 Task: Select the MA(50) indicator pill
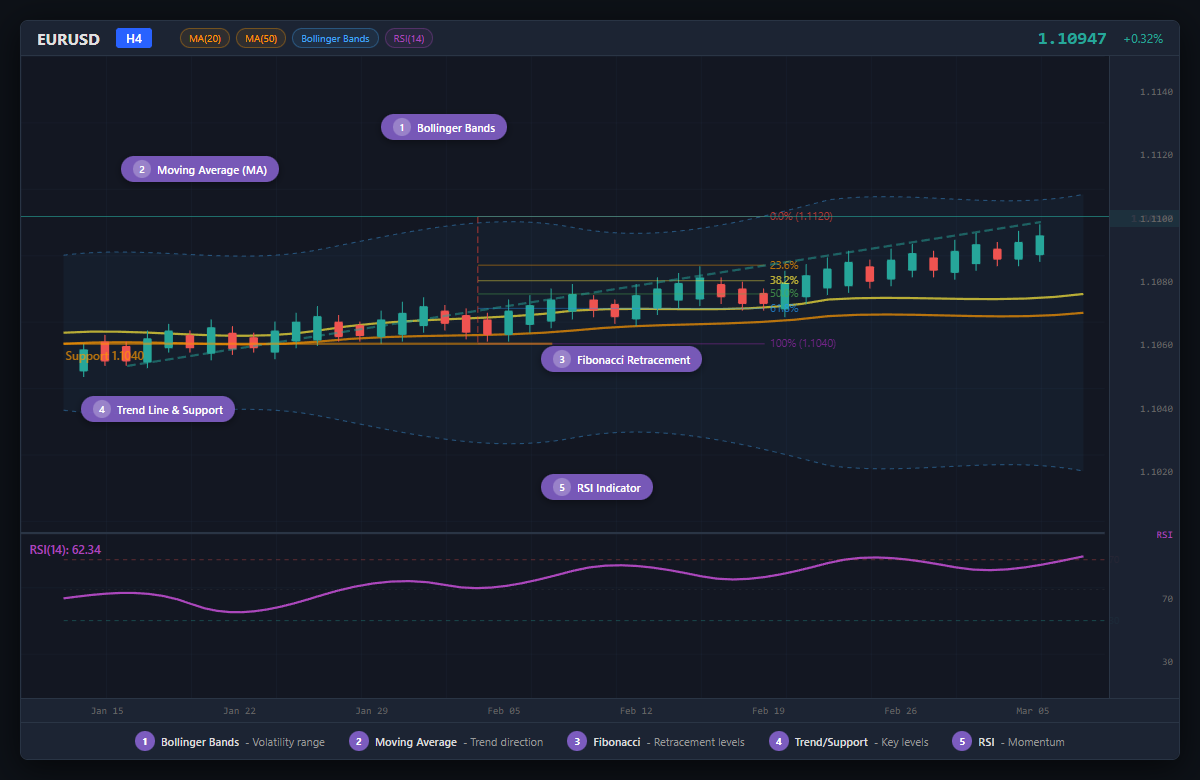[261, 38]
